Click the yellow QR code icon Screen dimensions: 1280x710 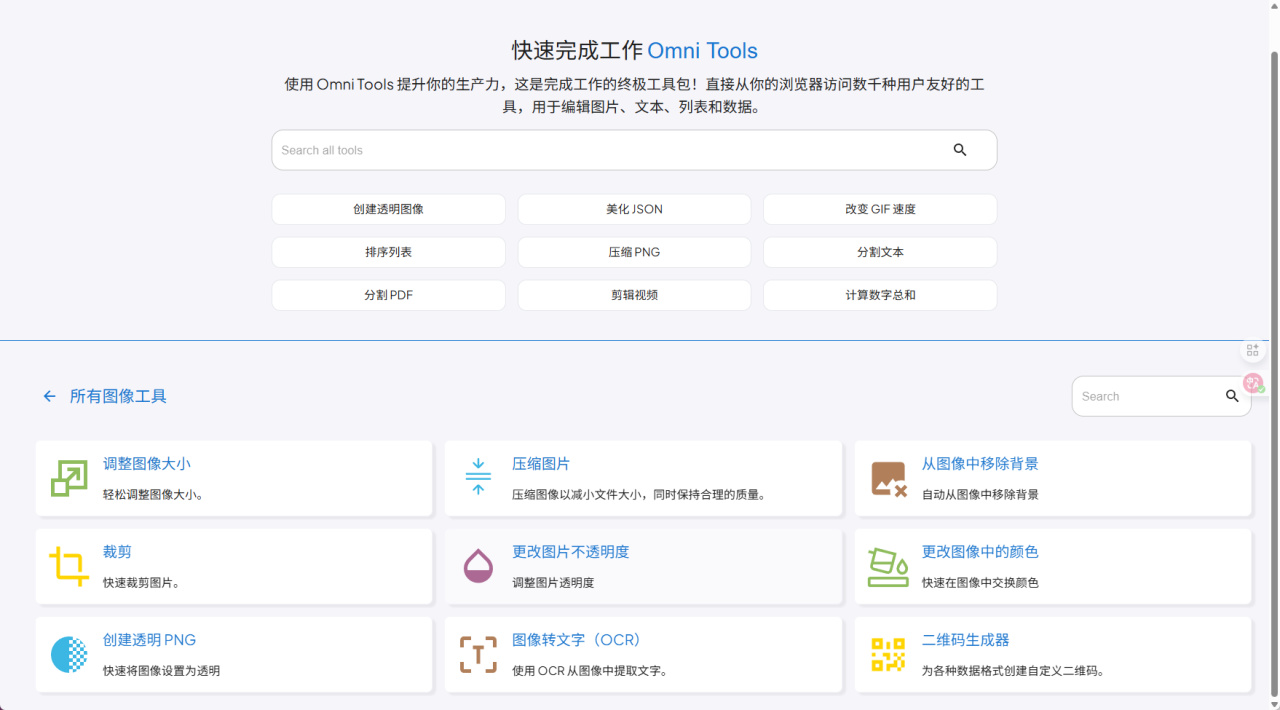point(888,655)
